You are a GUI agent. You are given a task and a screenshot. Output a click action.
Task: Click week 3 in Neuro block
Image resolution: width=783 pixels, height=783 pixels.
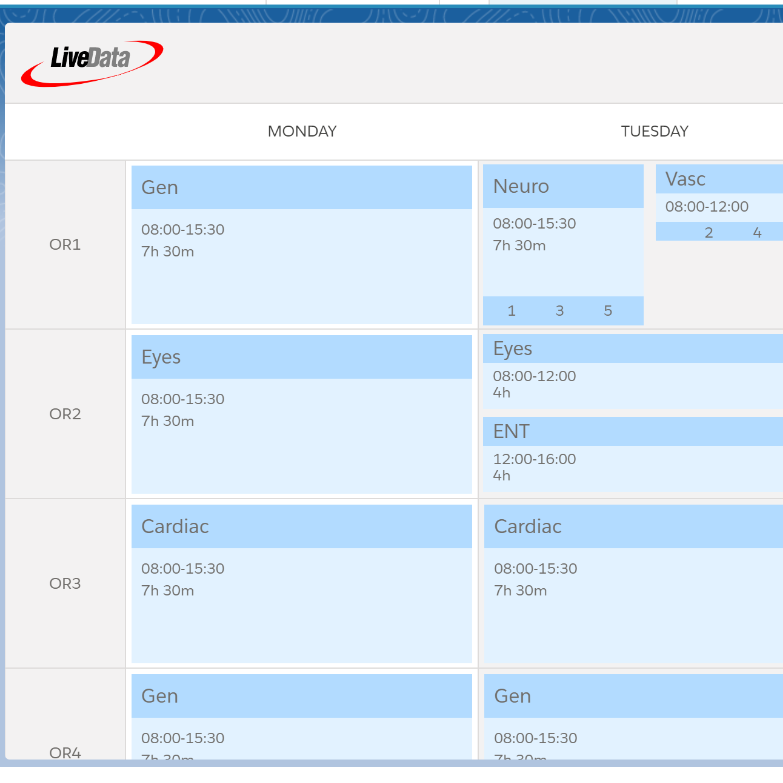pyautogui.click(x=560, y=311)
